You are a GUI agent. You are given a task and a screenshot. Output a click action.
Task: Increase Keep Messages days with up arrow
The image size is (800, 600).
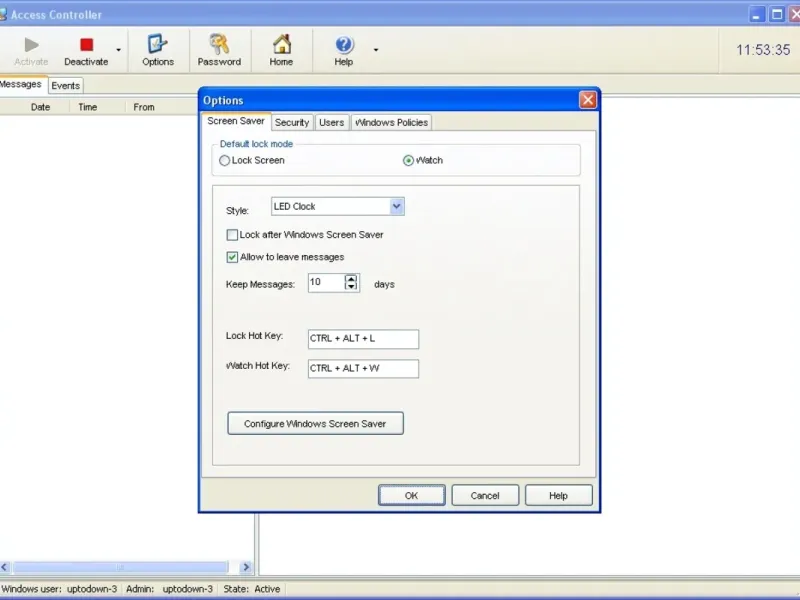(x=351, y=279)
